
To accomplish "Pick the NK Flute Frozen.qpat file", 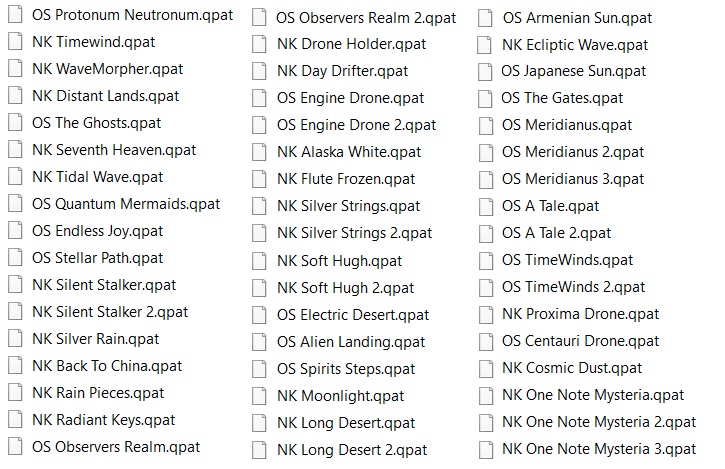I will tap(346, 179).
